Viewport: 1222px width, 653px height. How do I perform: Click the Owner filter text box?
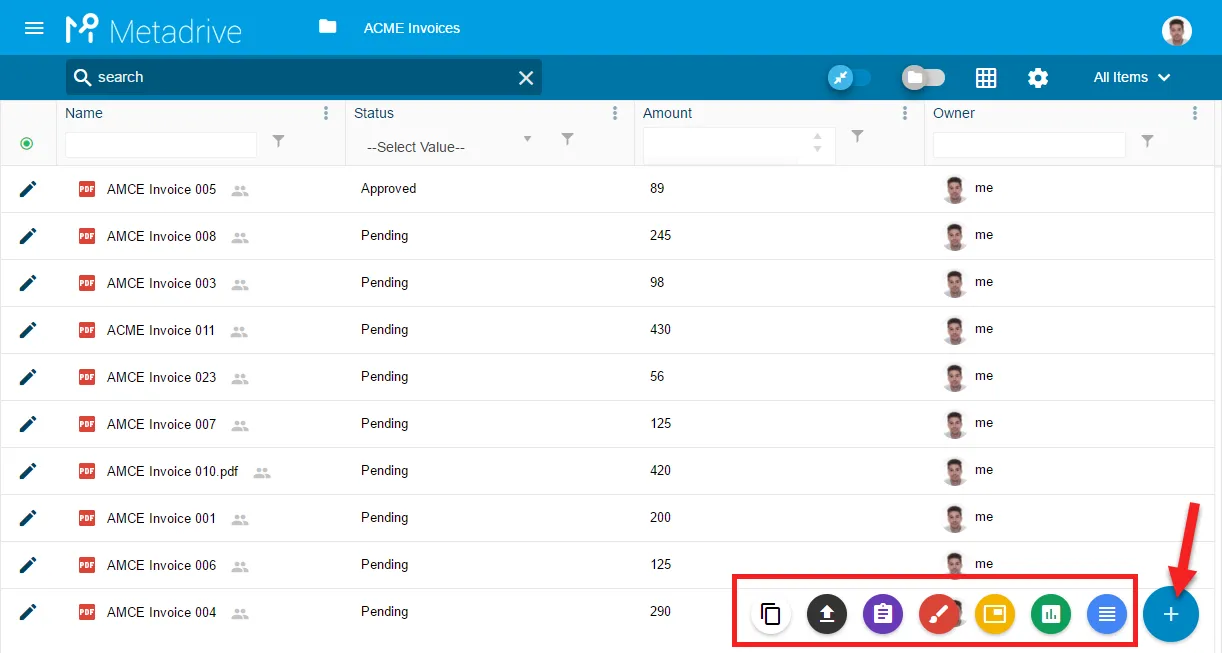pyautogui.click(x=1029, y=145)
